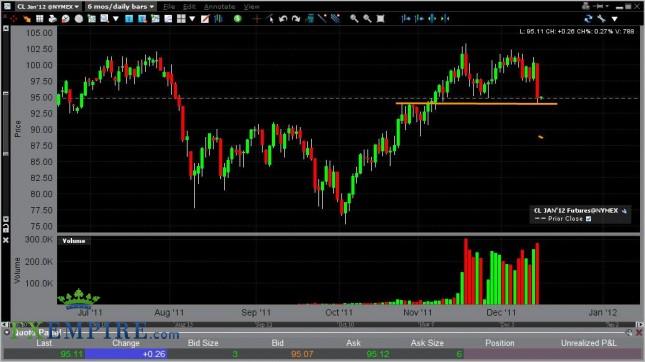645x362 pixels.
Task: Click the four-pane layout icon
Action: (x=181, y=19)
